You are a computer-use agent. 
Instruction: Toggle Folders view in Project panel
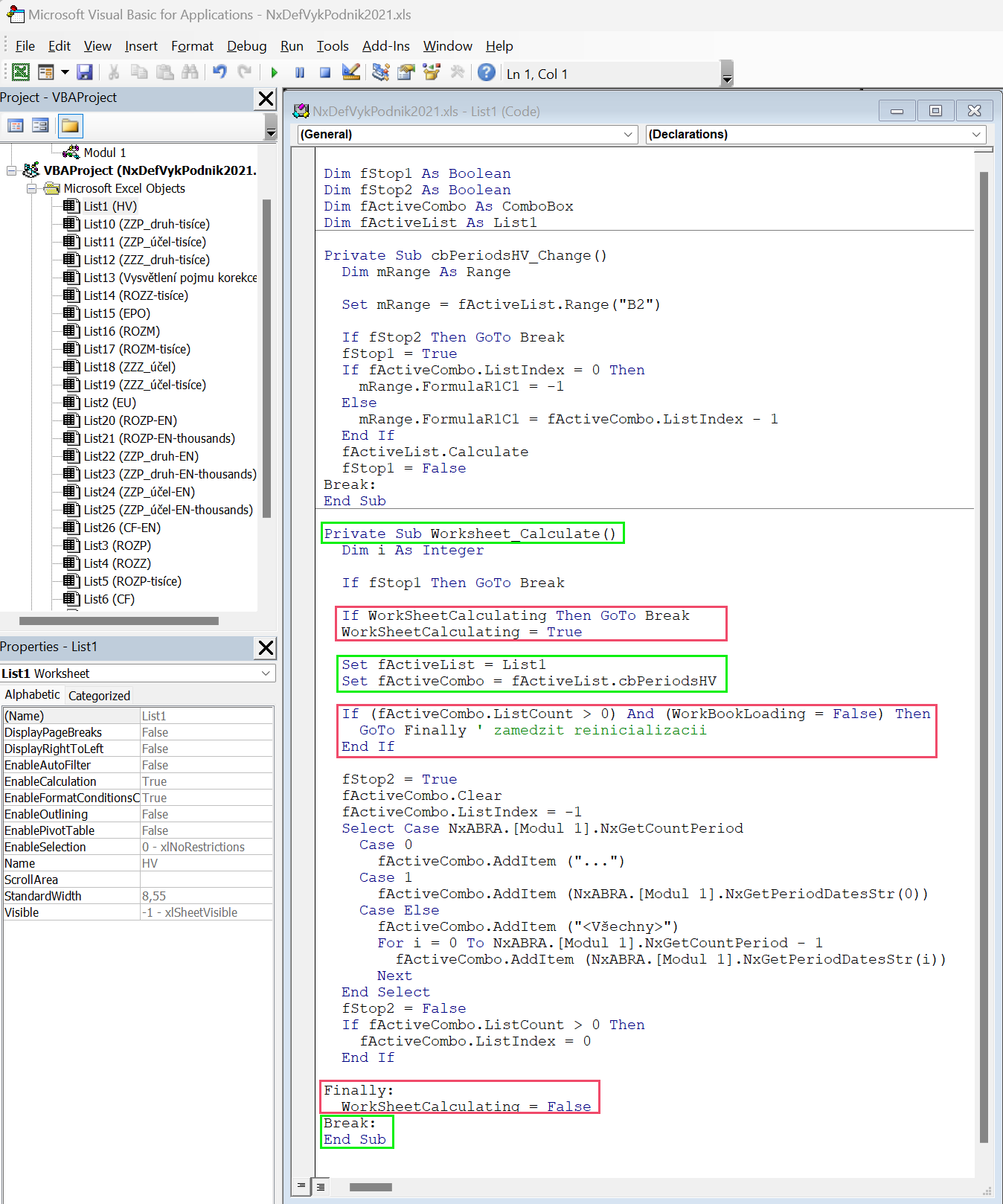tap(70, 126)
